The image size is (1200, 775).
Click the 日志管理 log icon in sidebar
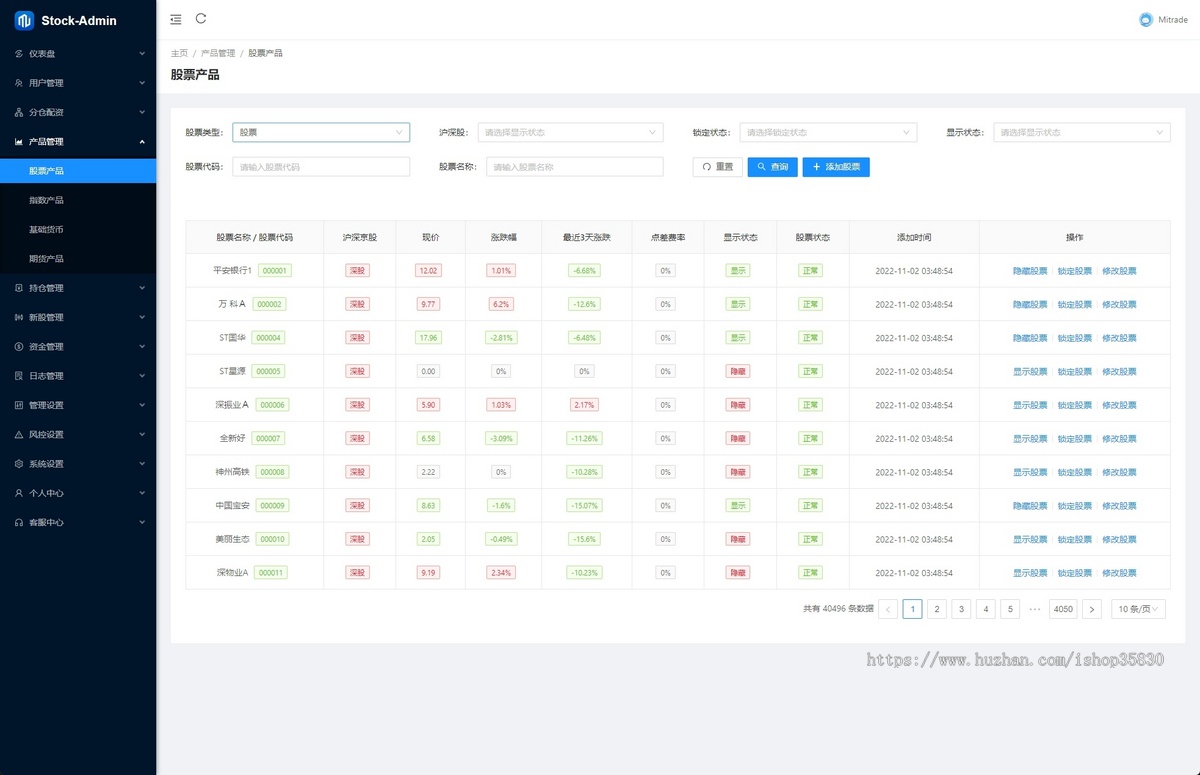click(19, 376)
